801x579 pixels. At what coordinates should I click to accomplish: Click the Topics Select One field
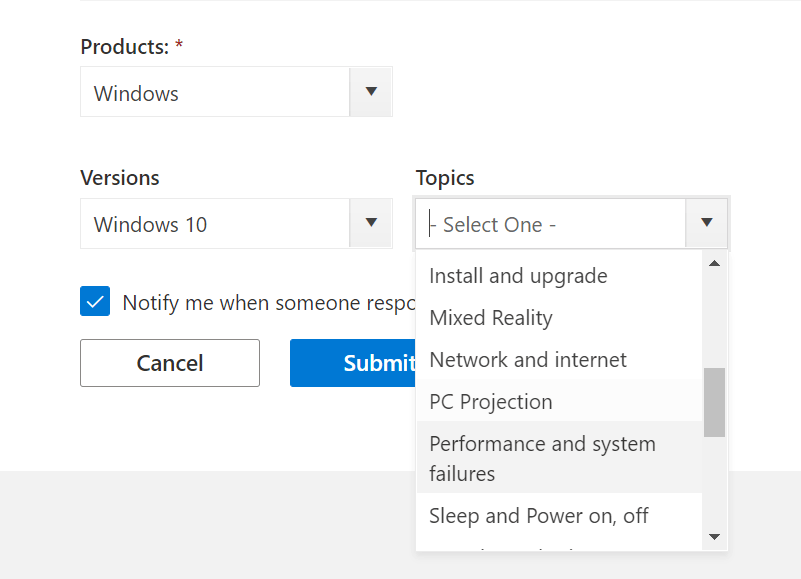coord(551,223)
